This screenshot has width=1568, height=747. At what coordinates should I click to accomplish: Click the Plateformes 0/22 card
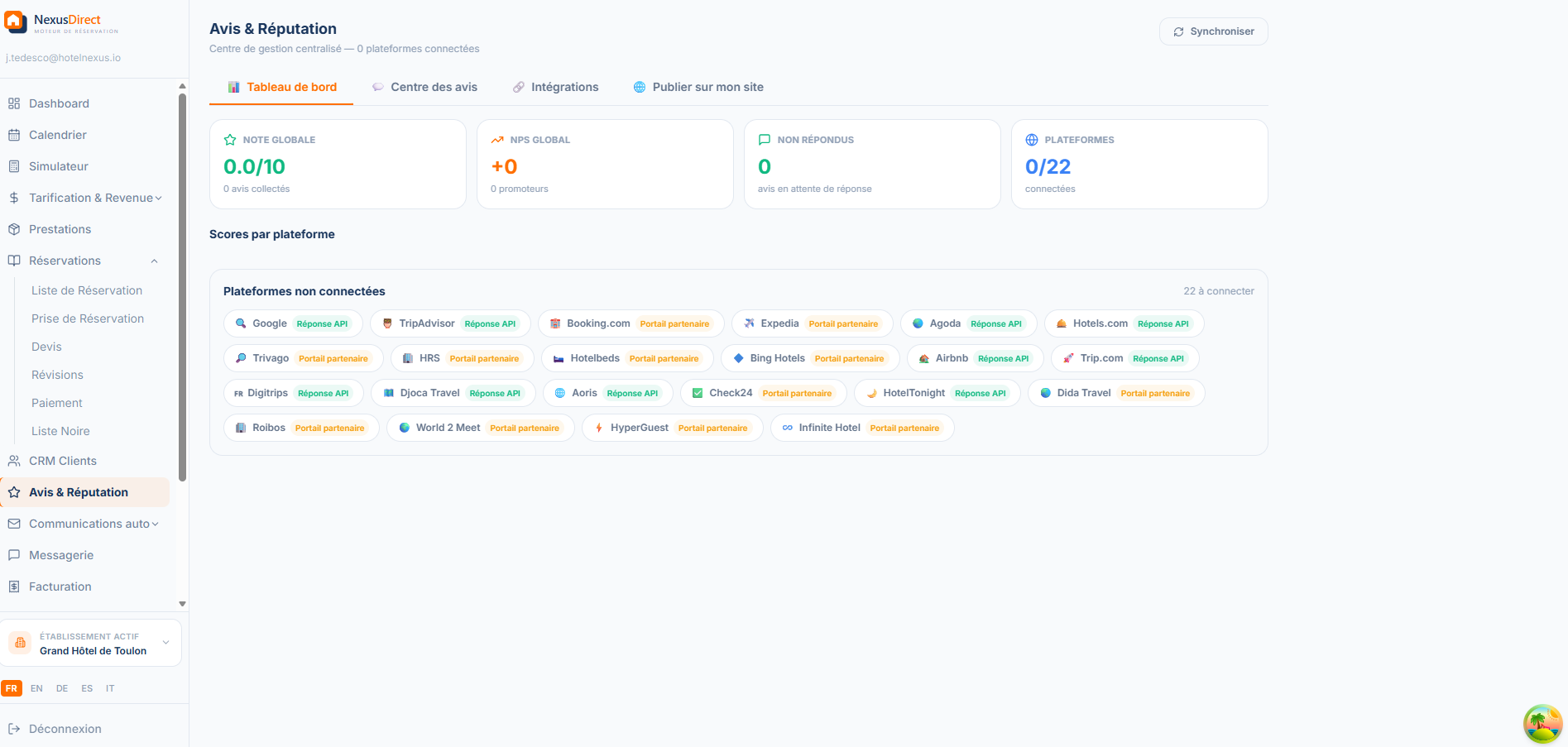coord(1139,164)
